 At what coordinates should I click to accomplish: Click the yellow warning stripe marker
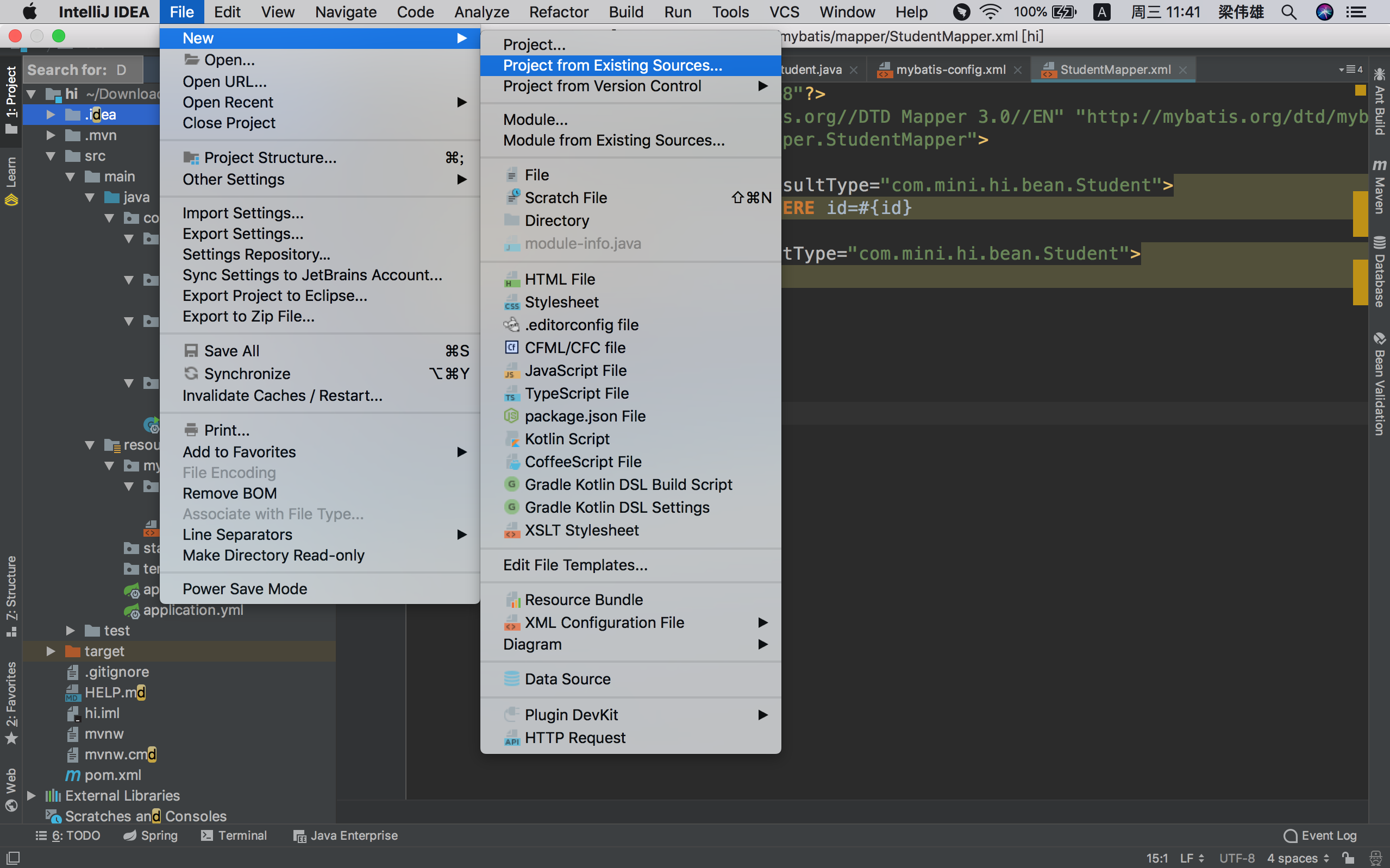[1360, 213]
